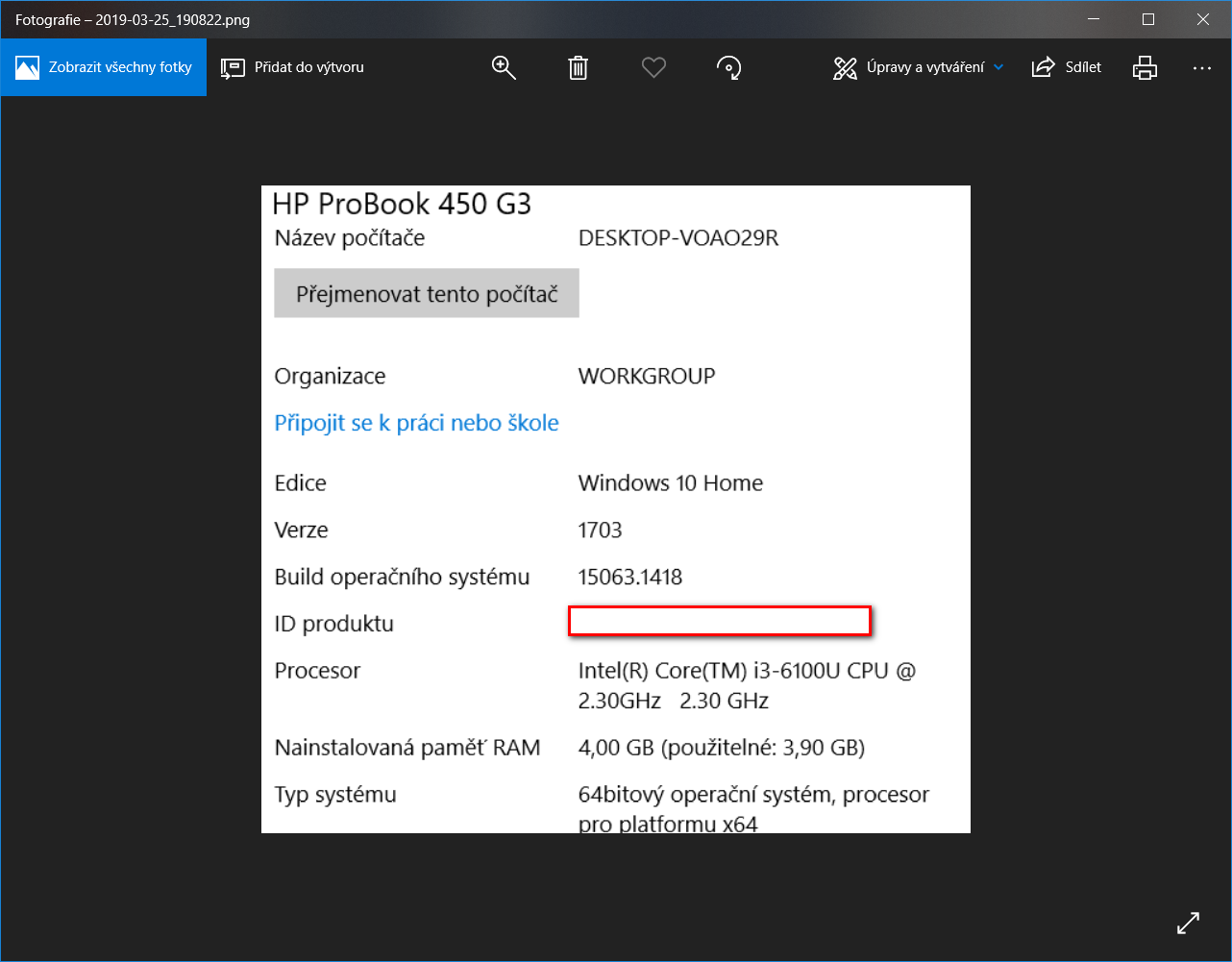Select the value 4,00 GB (použitelné: 3,90 GB)
The image size is (1232, 962).
pos(722,748)
